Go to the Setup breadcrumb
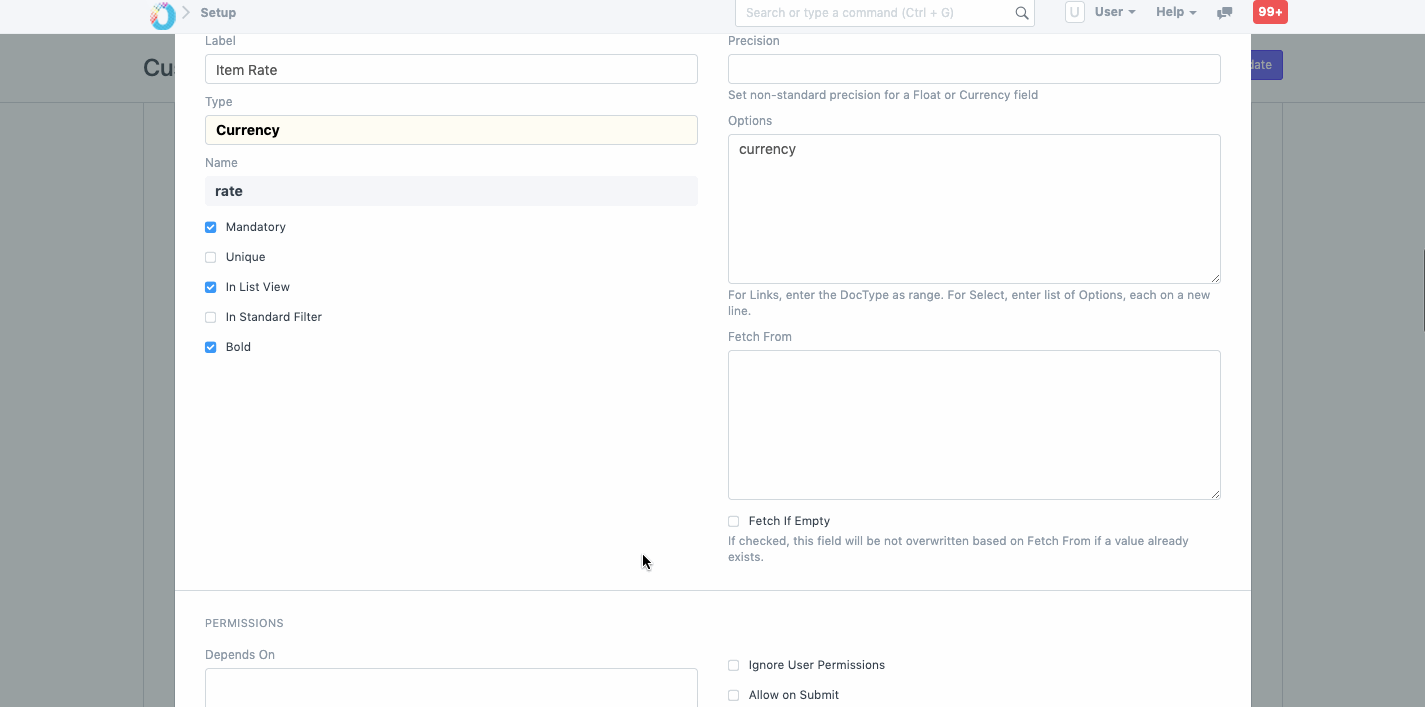Screen dimensions: 1425x707 click(218, 13)
